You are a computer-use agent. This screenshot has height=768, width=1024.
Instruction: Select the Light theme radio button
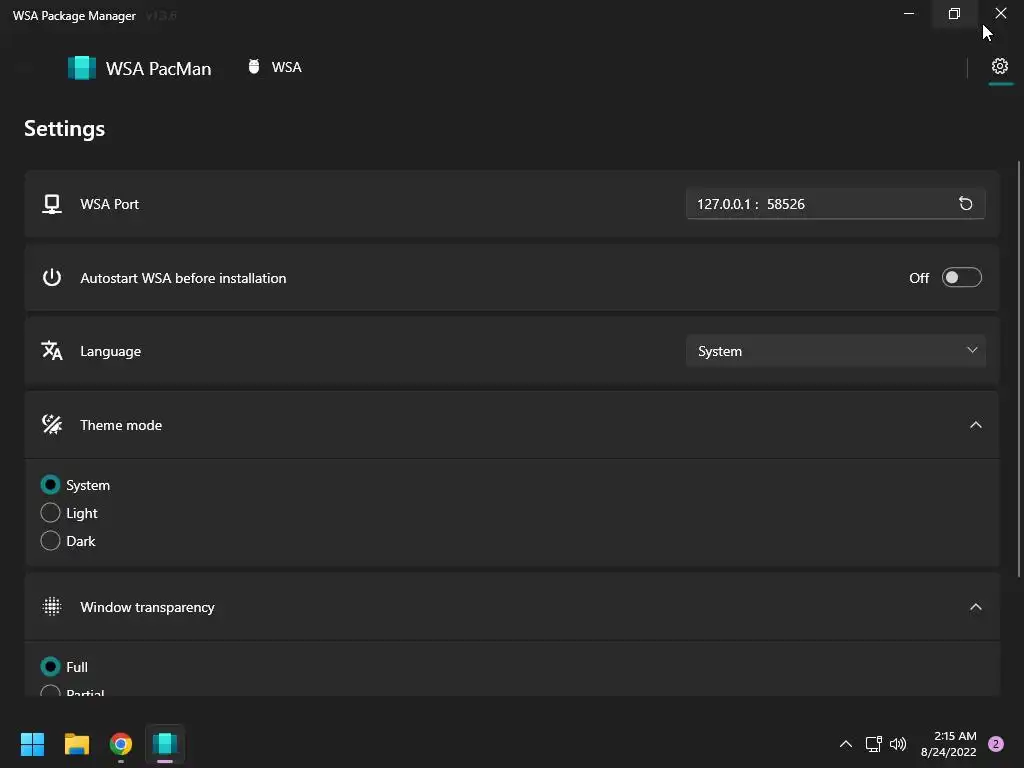click(50, 513)
